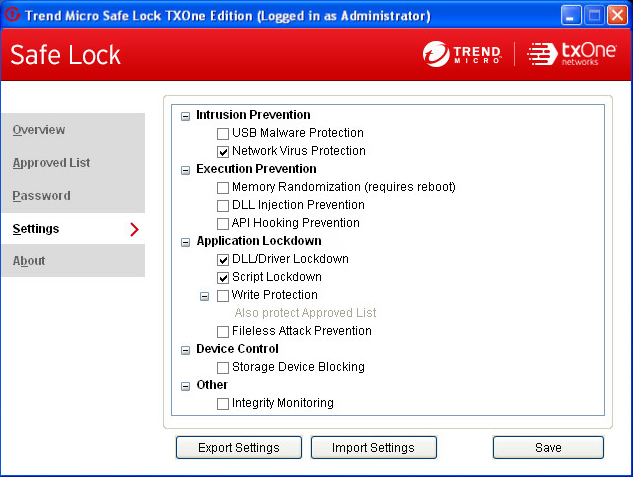Click the red arrow beside Settings

(133, 229)
